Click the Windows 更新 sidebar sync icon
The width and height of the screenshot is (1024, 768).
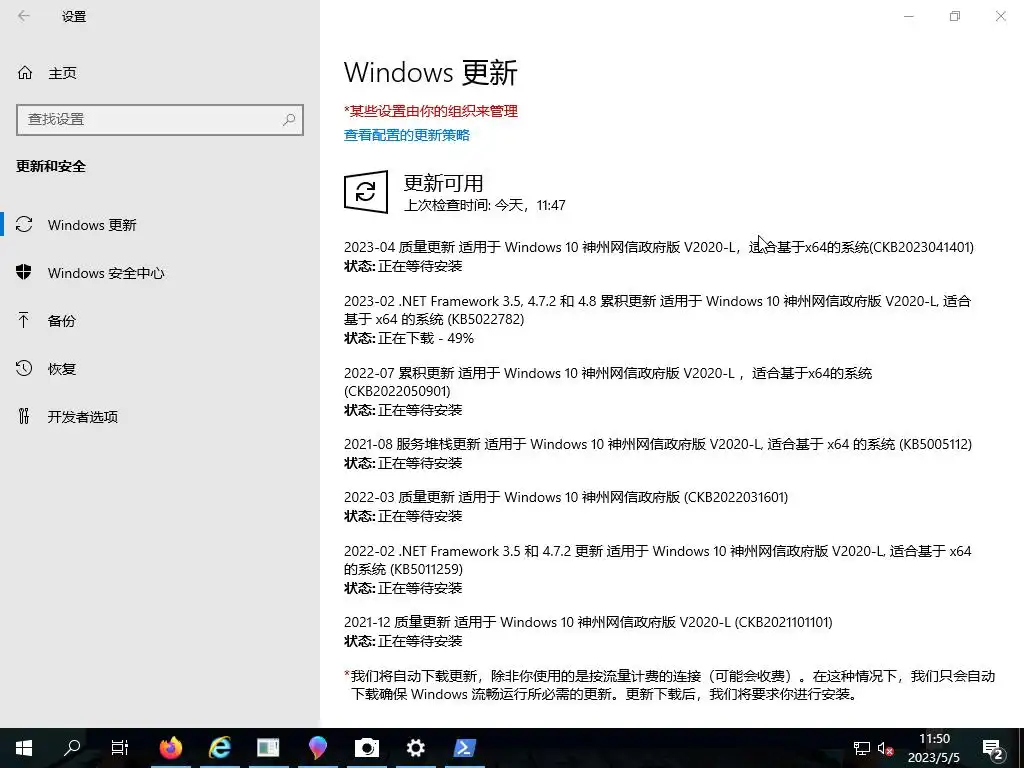point(24,224)
